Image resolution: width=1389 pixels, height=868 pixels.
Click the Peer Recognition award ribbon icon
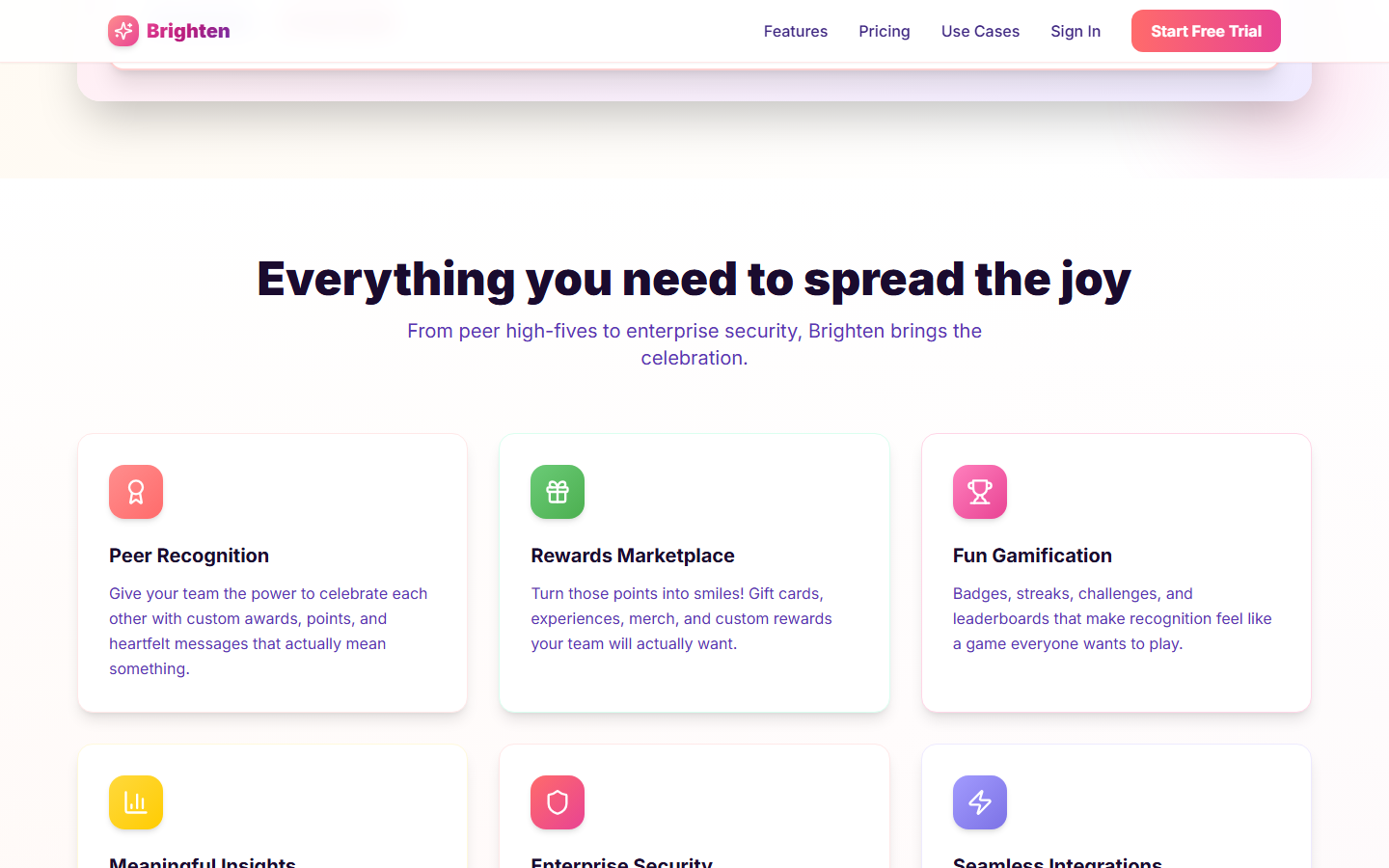(135, 492)
